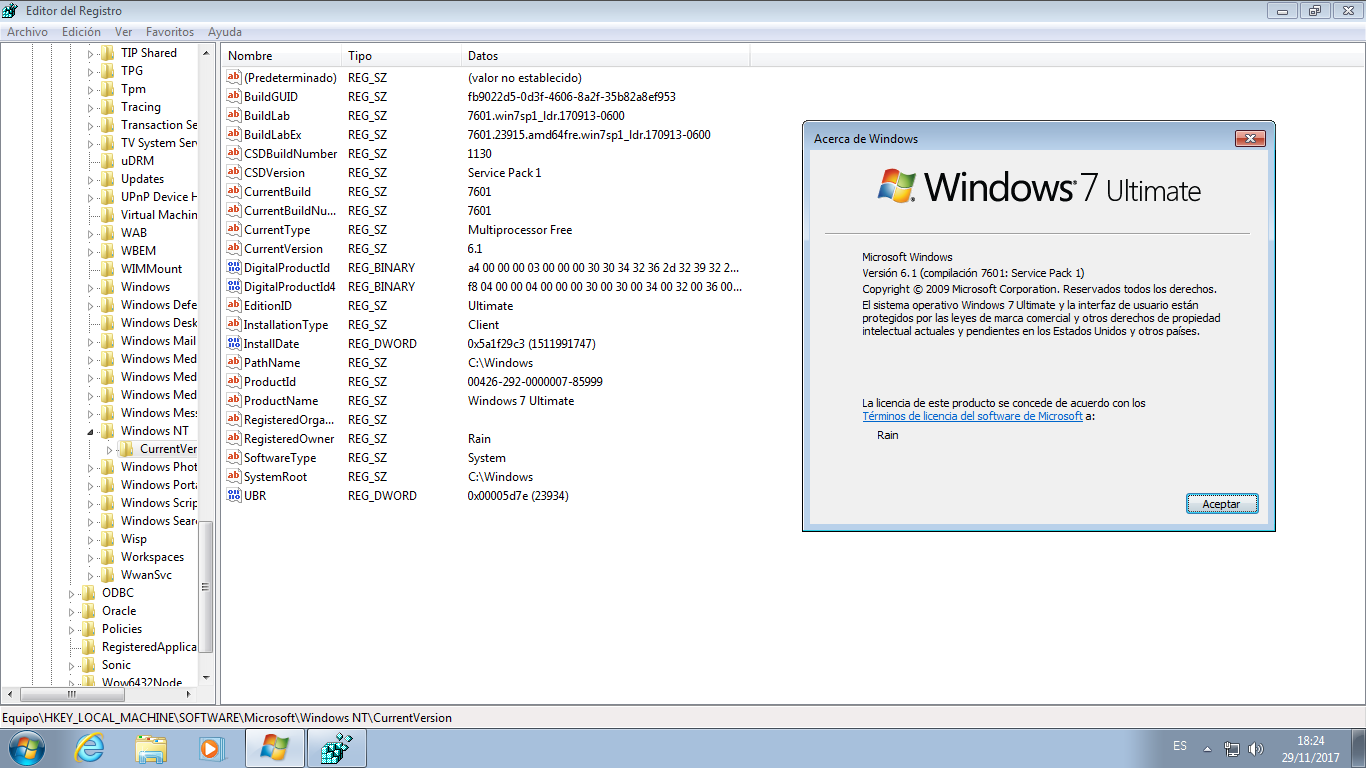Click the BuildGUID string value icon
The image size is (1366, 768).
point(234,97)
